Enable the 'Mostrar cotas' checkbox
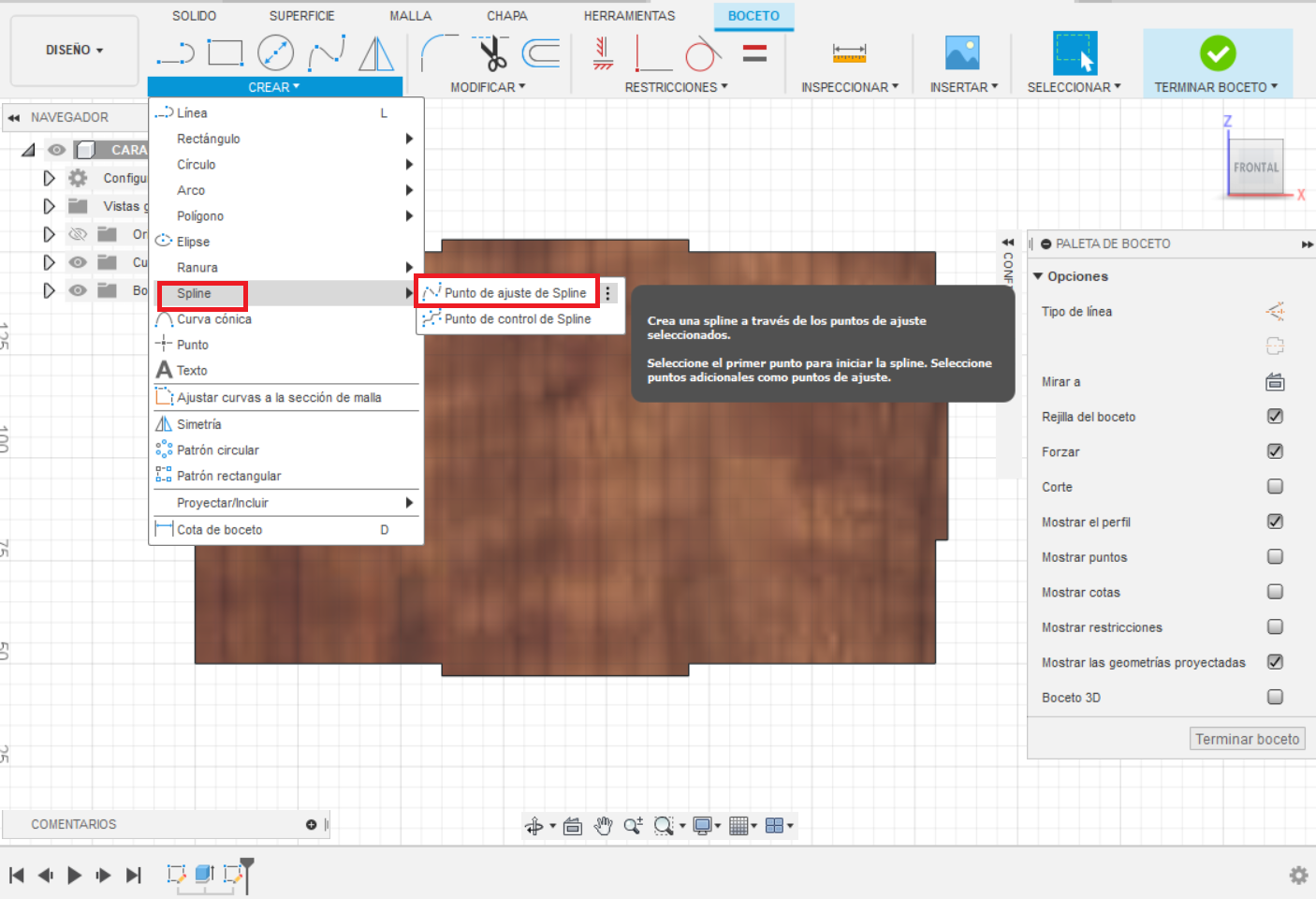Viewport: 1316px width, 899px height. (x=1275, y=592)
